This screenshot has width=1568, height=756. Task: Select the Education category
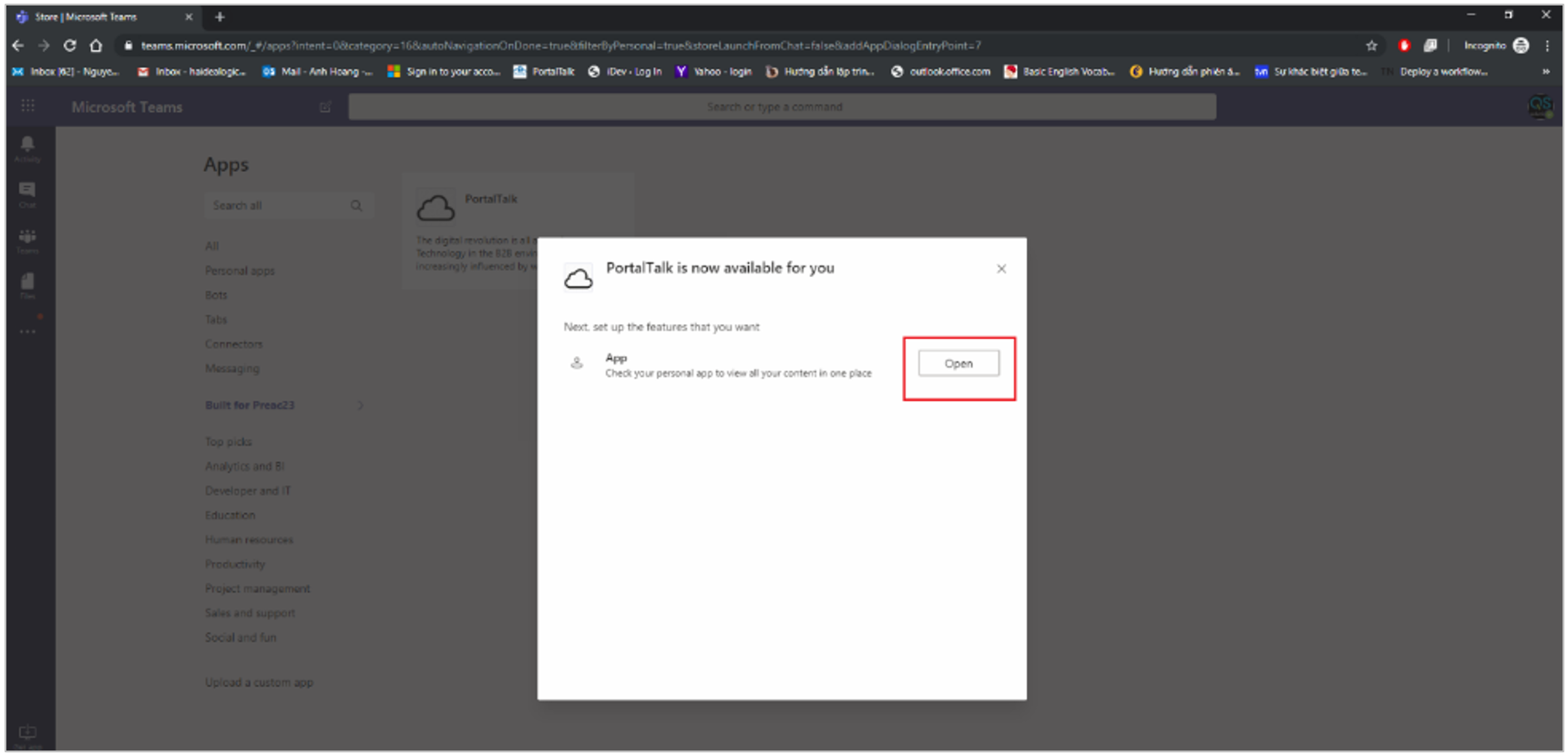click(x=231, y=516)
